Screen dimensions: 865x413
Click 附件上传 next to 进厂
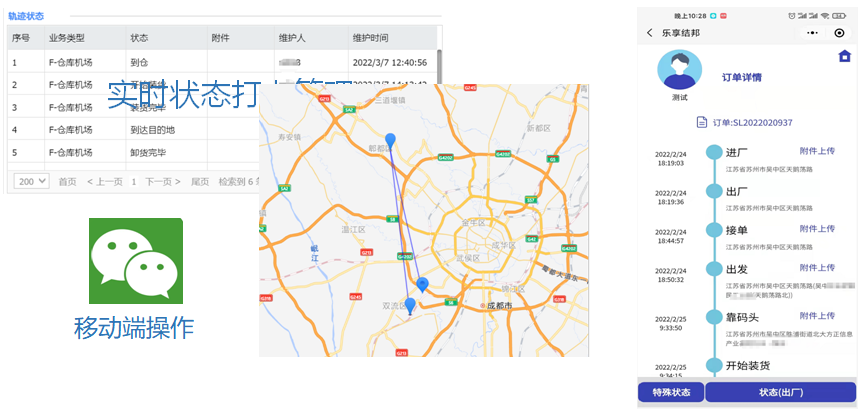[x=817, y=151]
